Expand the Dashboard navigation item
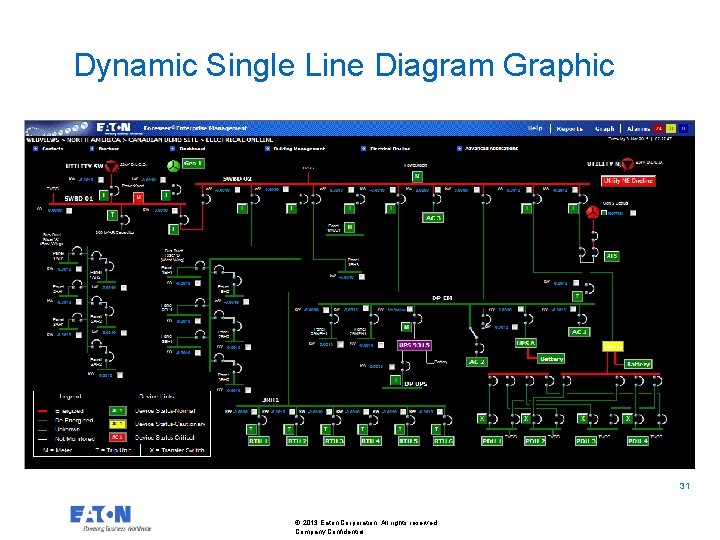The height and width of the screenshot is (540, 720). pyautogui.click(x=172, y=148)
